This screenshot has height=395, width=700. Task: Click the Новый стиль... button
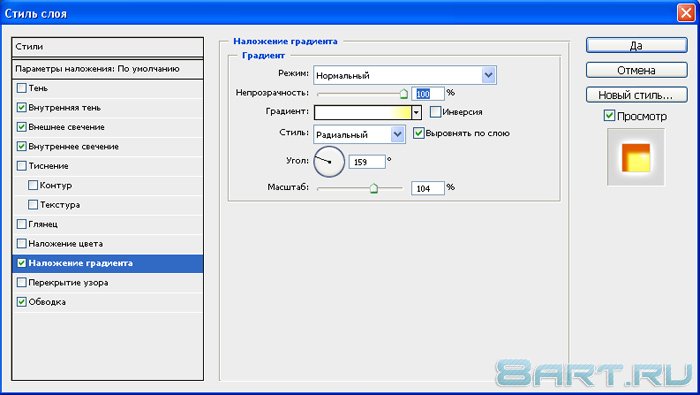coord(636,95)
